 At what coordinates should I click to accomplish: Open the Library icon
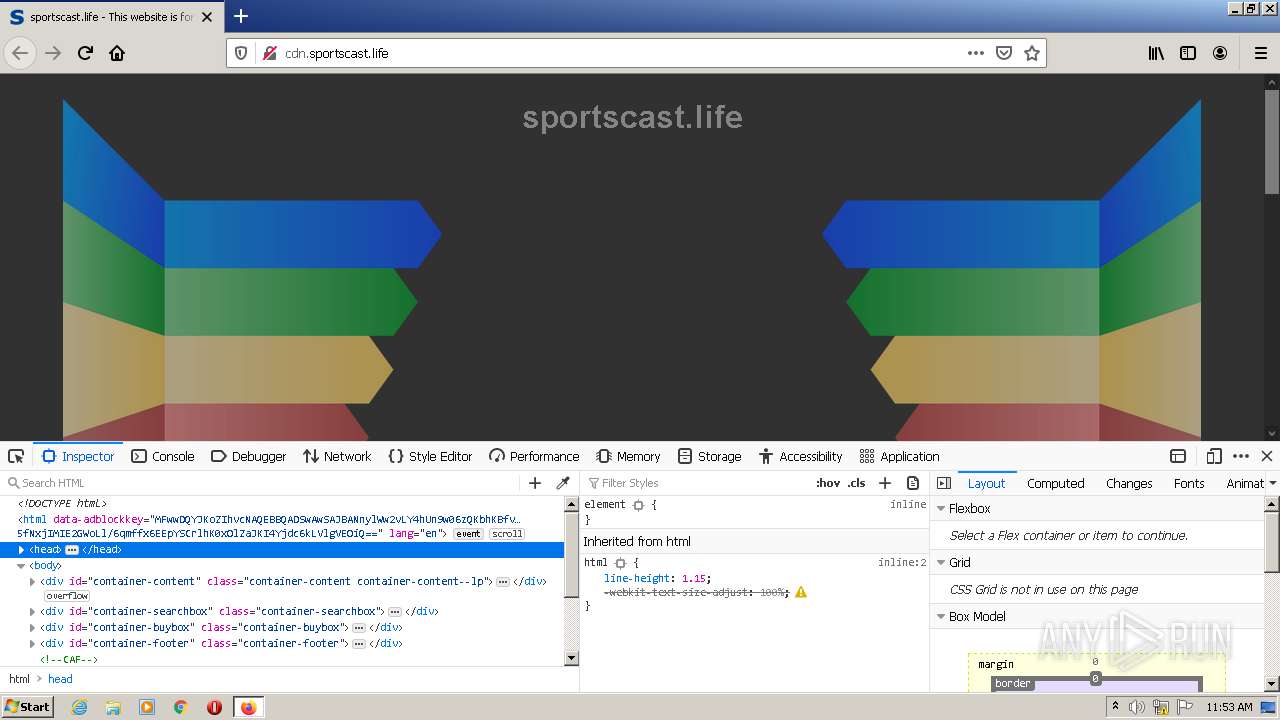click(1156, 53)
